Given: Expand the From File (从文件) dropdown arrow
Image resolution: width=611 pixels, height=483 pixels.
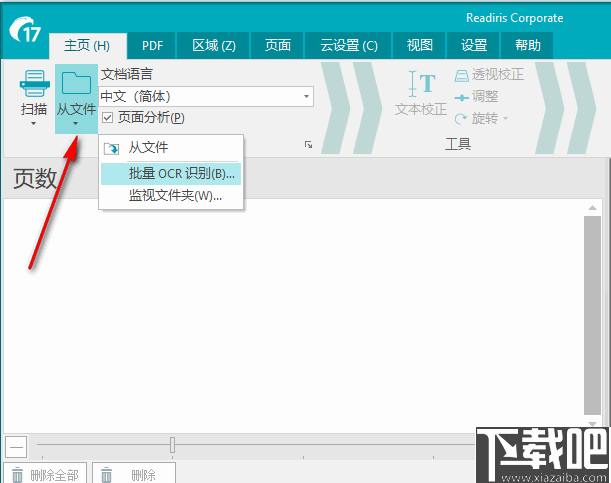Looking at the screenshot, I should (x=76, y=123).
